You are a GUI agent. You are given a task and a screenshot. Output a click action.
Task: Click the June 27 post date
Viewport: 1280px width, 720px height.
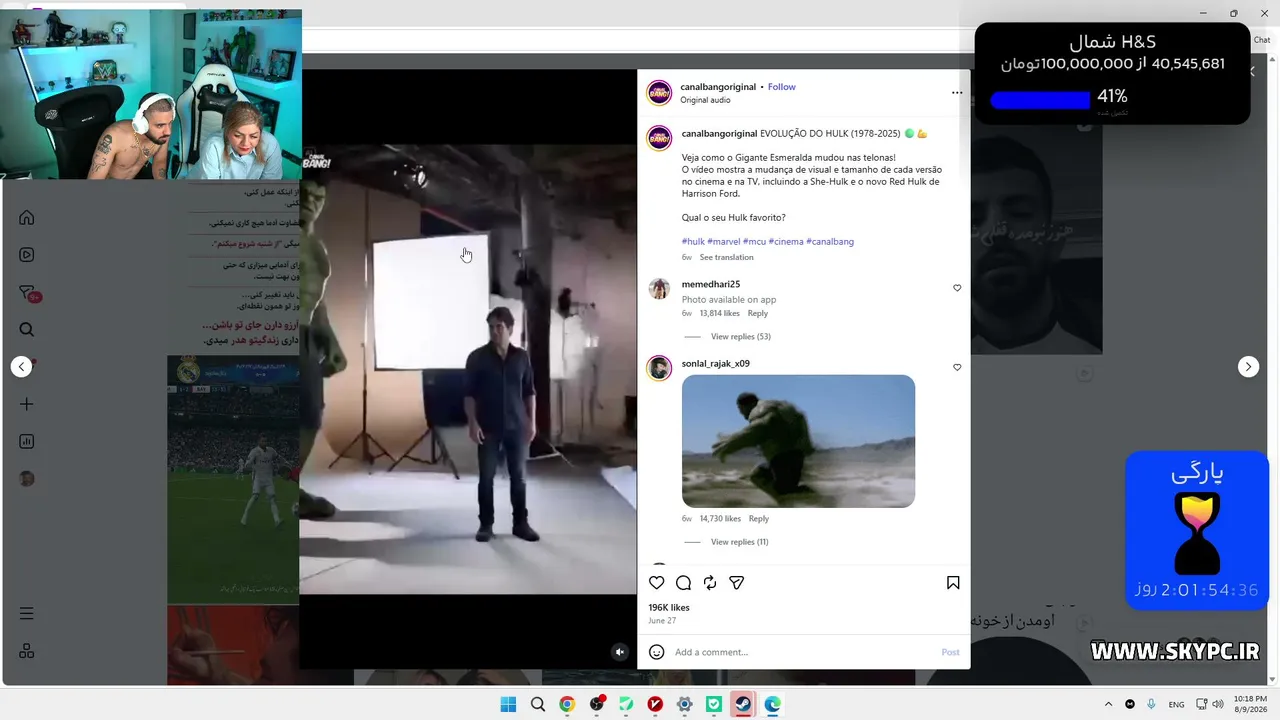pyautogui.click(x=662, y=621)
